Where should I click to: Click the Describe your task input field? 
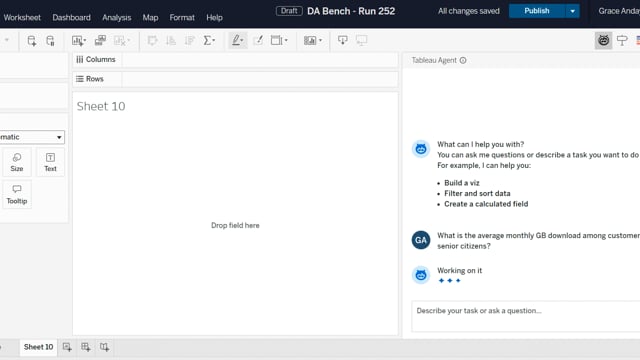(526, 316)
